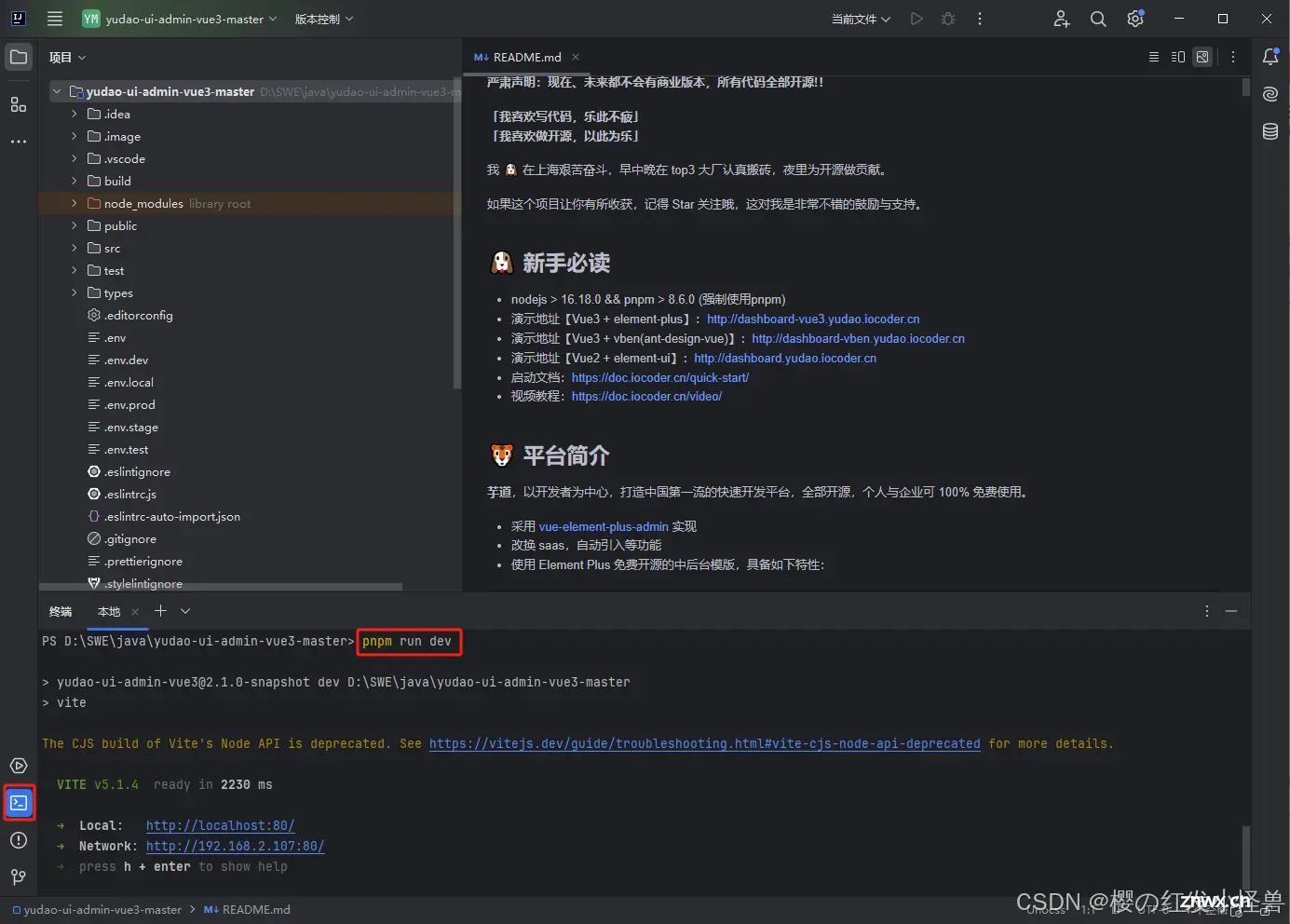Click the project tree horizontal scrollbar
Image resolution: width=1290 pixels, height=924 pixels.
[x=221, y=587]
